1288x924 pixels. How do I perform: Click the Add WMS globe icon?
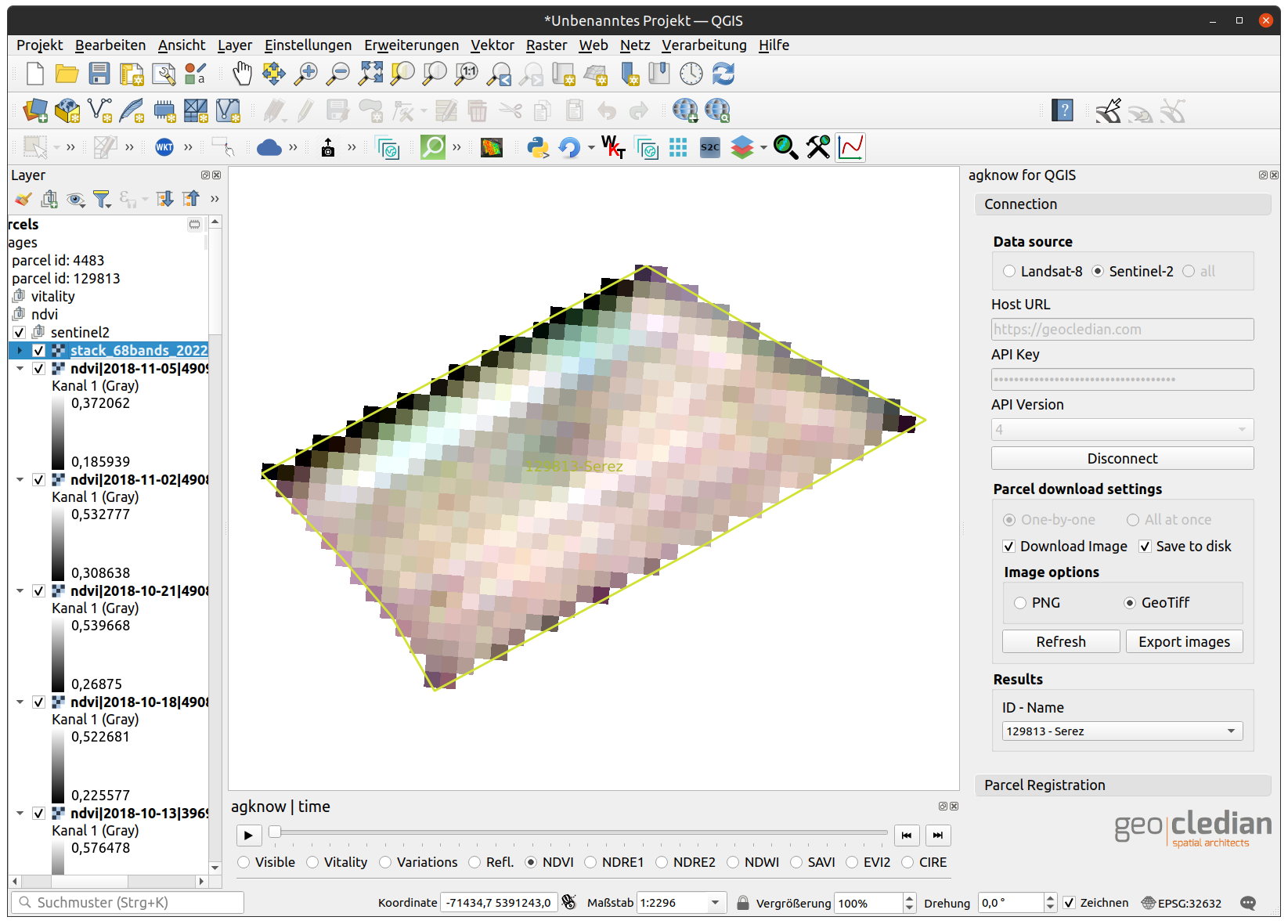click(x=685, y=110)
